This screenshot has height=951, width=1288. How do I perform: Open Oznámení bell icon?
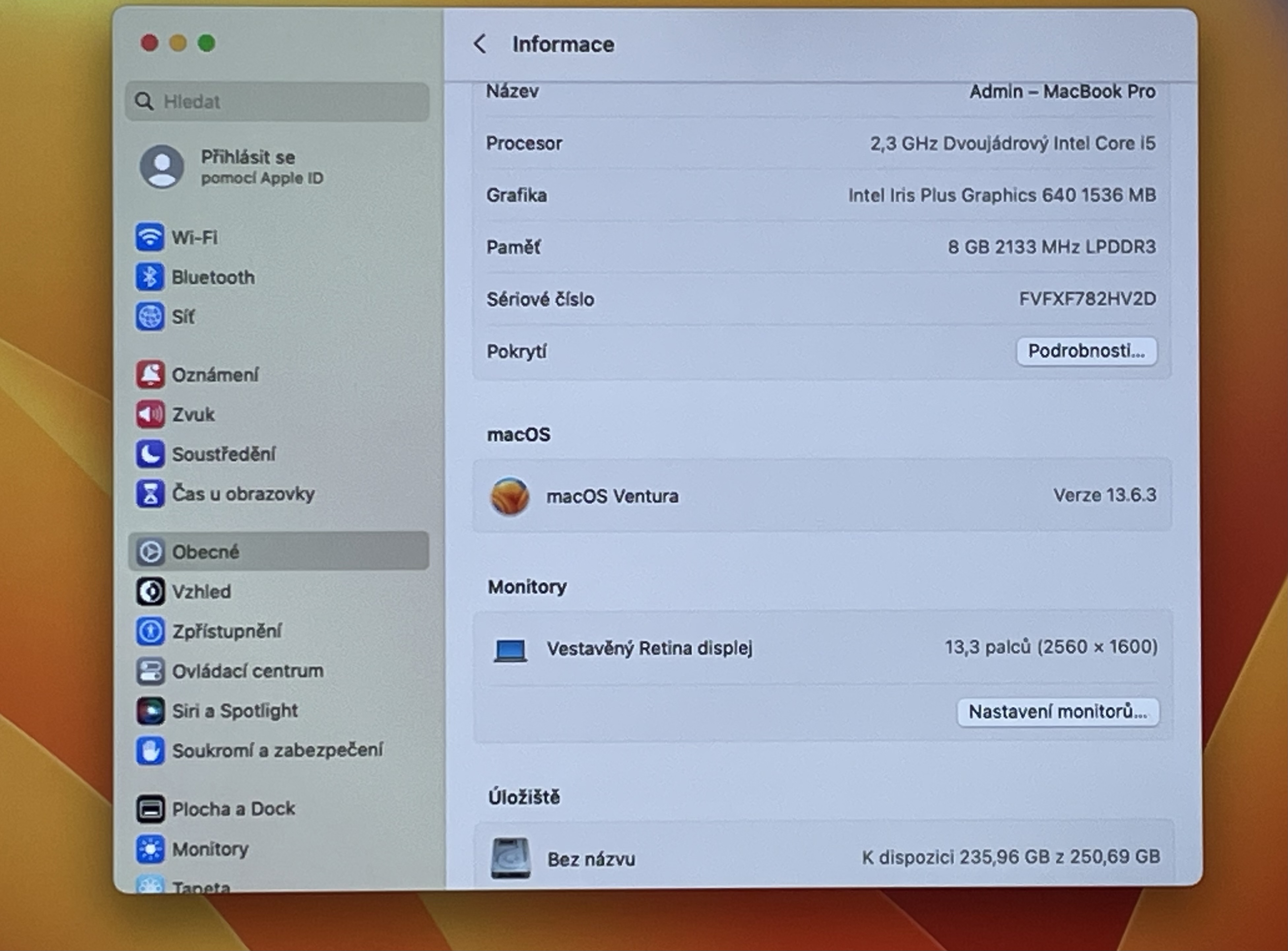tap(150, 375)
